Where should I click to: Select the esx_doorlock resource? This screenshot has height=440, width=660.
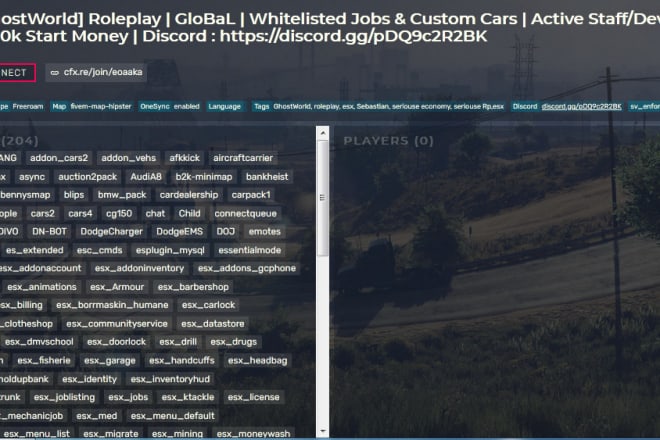point(116,342)
